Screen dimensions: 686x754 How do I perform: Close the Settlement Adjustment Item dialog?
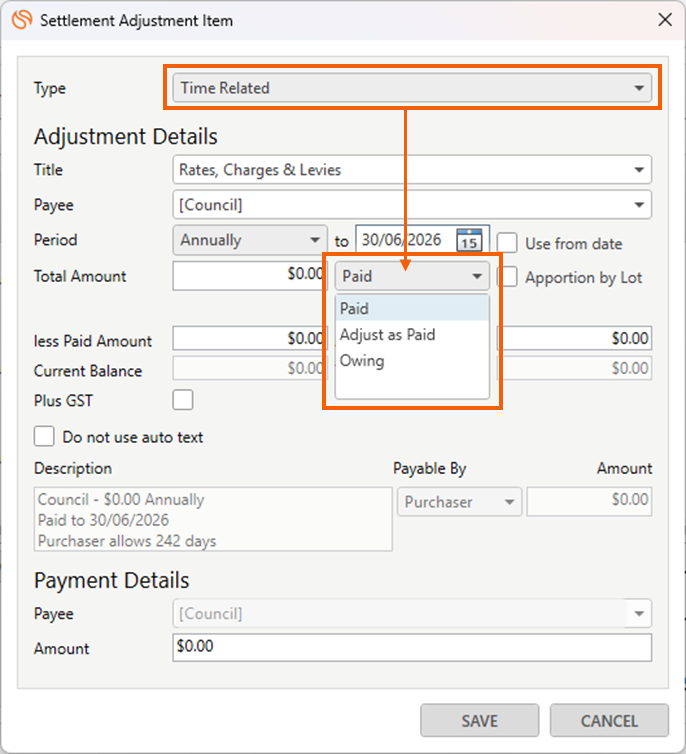tap(664, 19)
